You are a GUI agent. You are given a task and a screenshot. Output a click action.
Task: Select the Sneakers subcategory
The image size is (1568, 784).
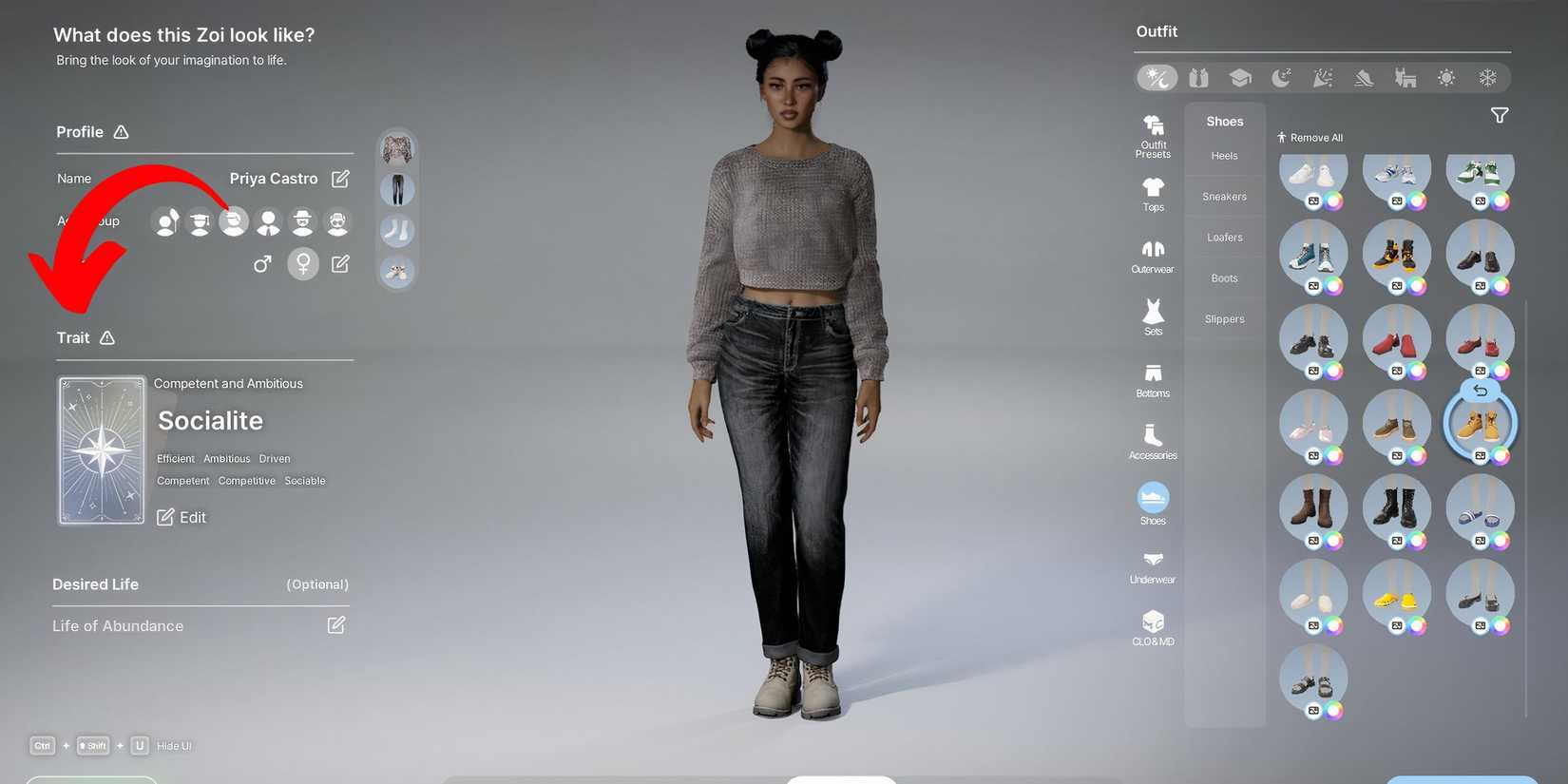point(1224,197)
